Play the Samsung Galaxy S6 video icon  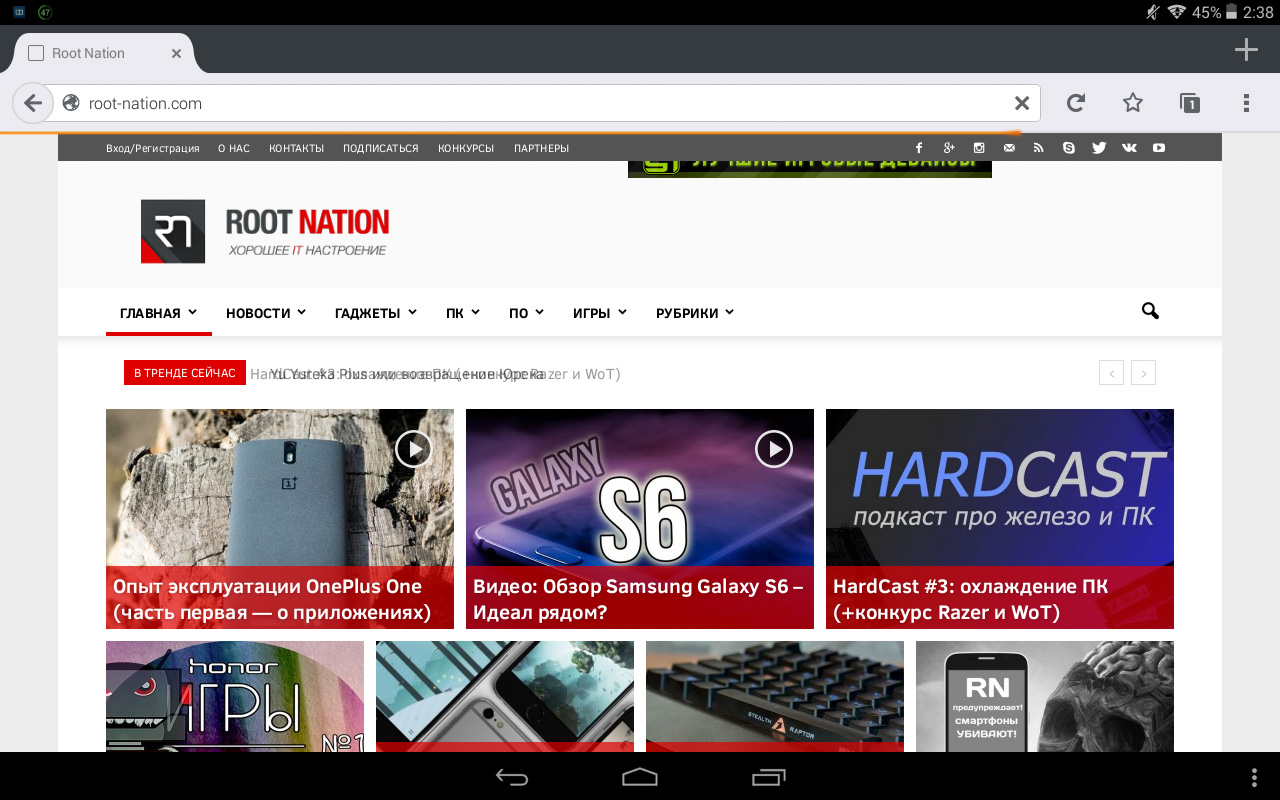[774, 449]
